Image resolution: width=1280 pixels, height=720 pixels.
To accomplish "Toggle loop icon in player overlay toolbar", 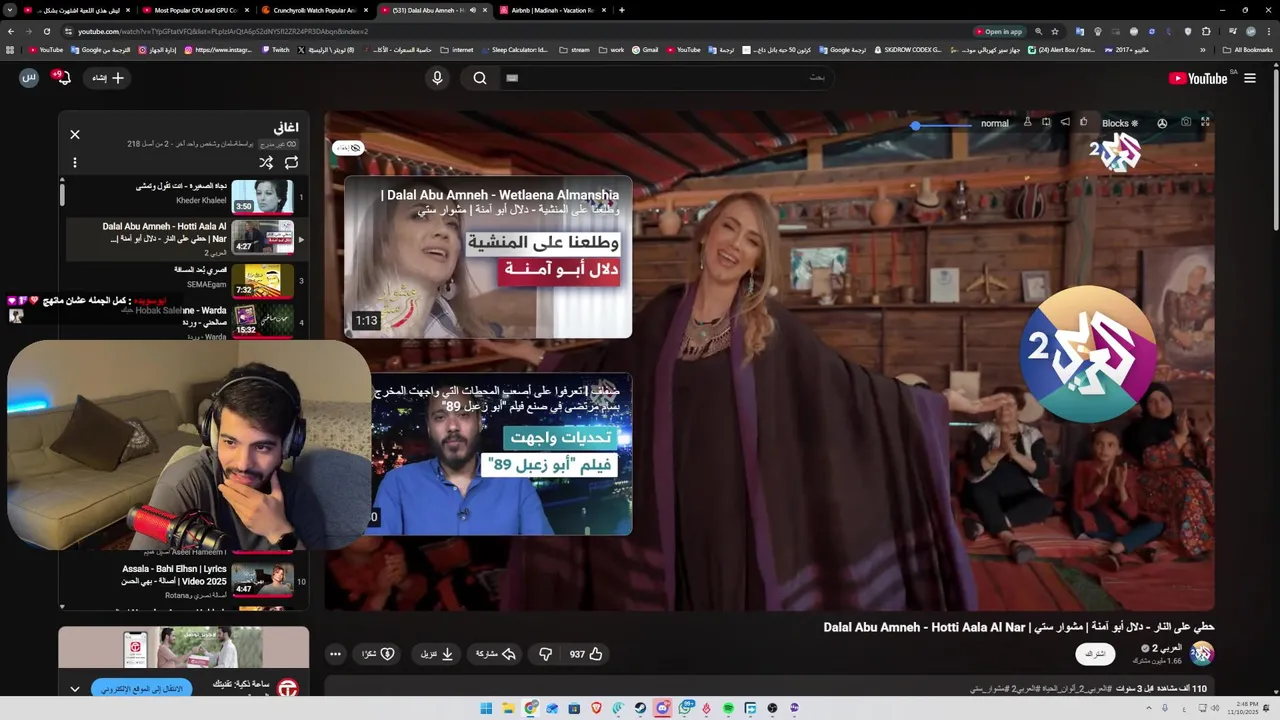I will (1046, 123).
